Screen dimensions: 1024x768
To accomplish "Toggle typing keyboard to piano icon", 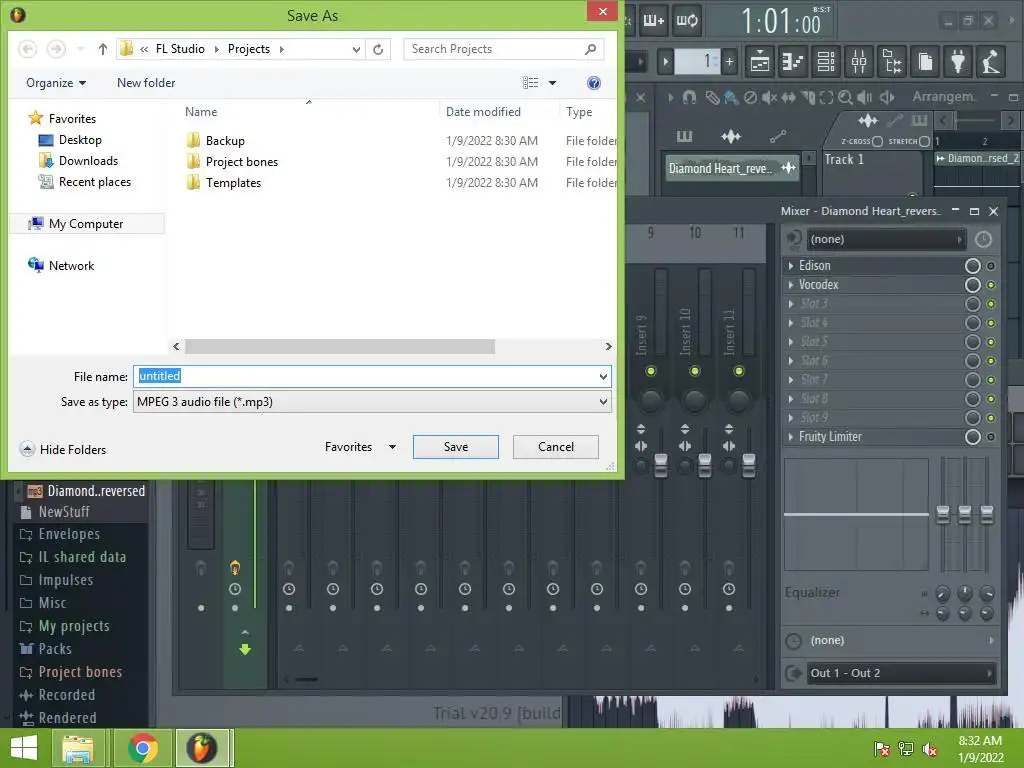I will coord(653,20).
